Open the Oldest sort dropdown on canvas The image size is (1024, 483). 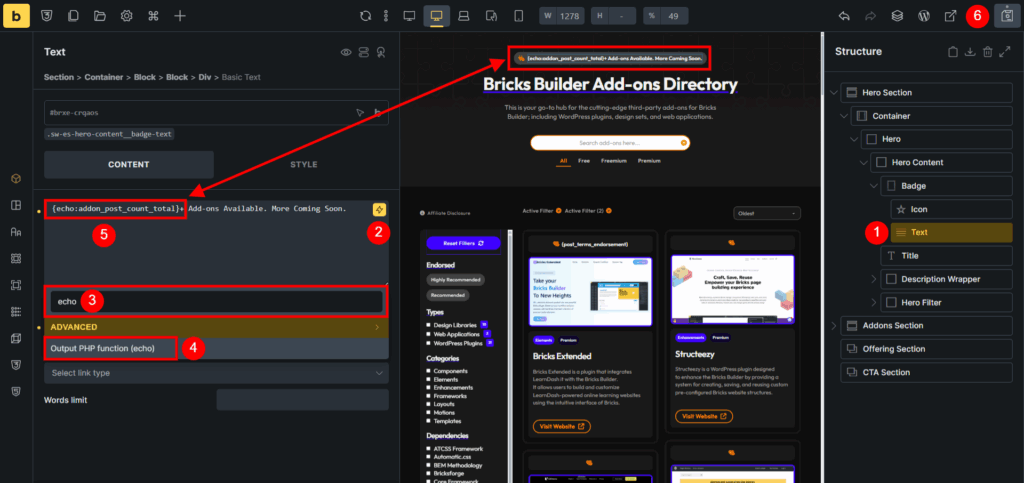pos(767,213)
